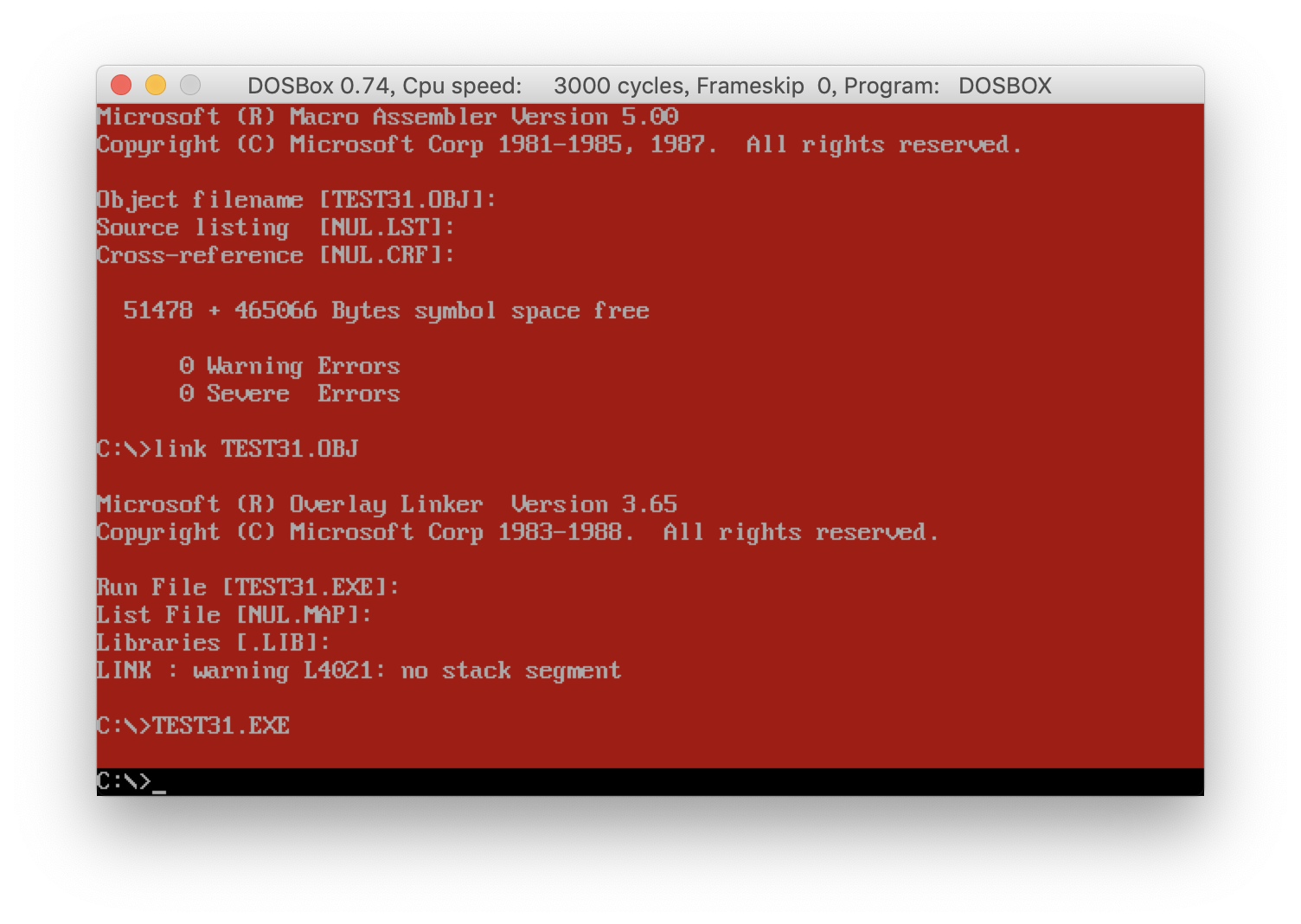Click the 'Copyright (C) Microsoft Corp 1983-1988' line
1301x924 pixels.
[517, 532]
